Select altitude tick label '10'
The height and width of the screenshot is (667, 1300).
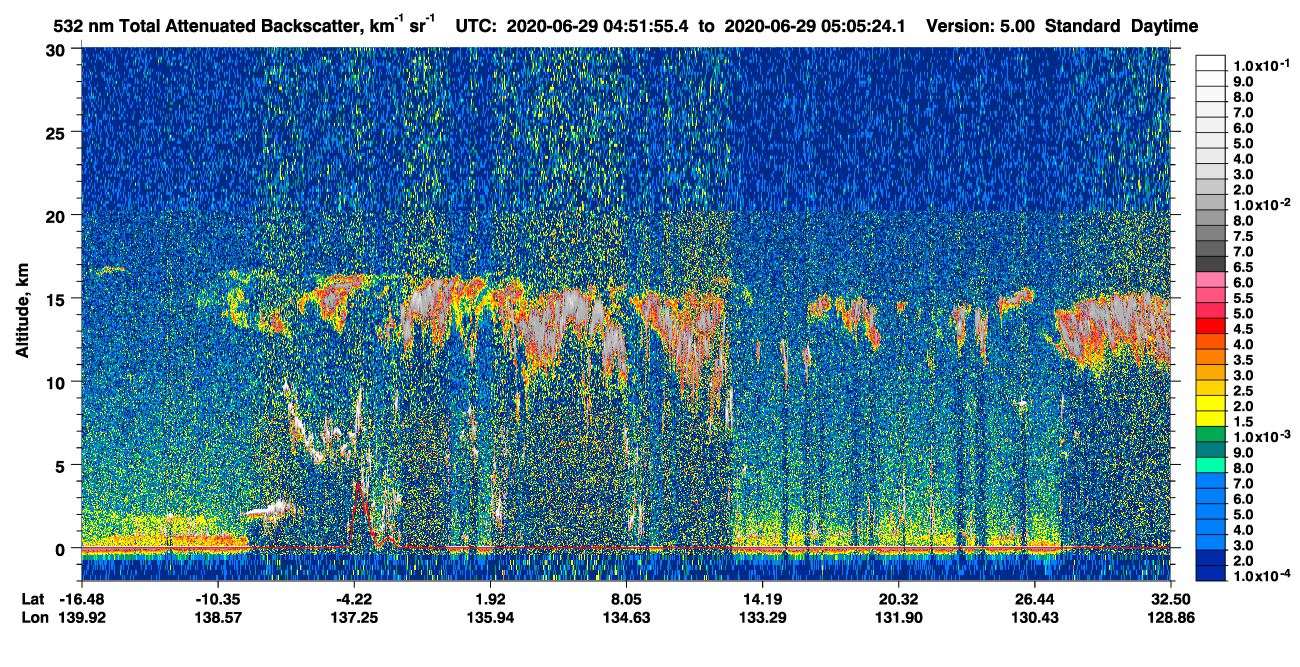[x=58, y=382]
